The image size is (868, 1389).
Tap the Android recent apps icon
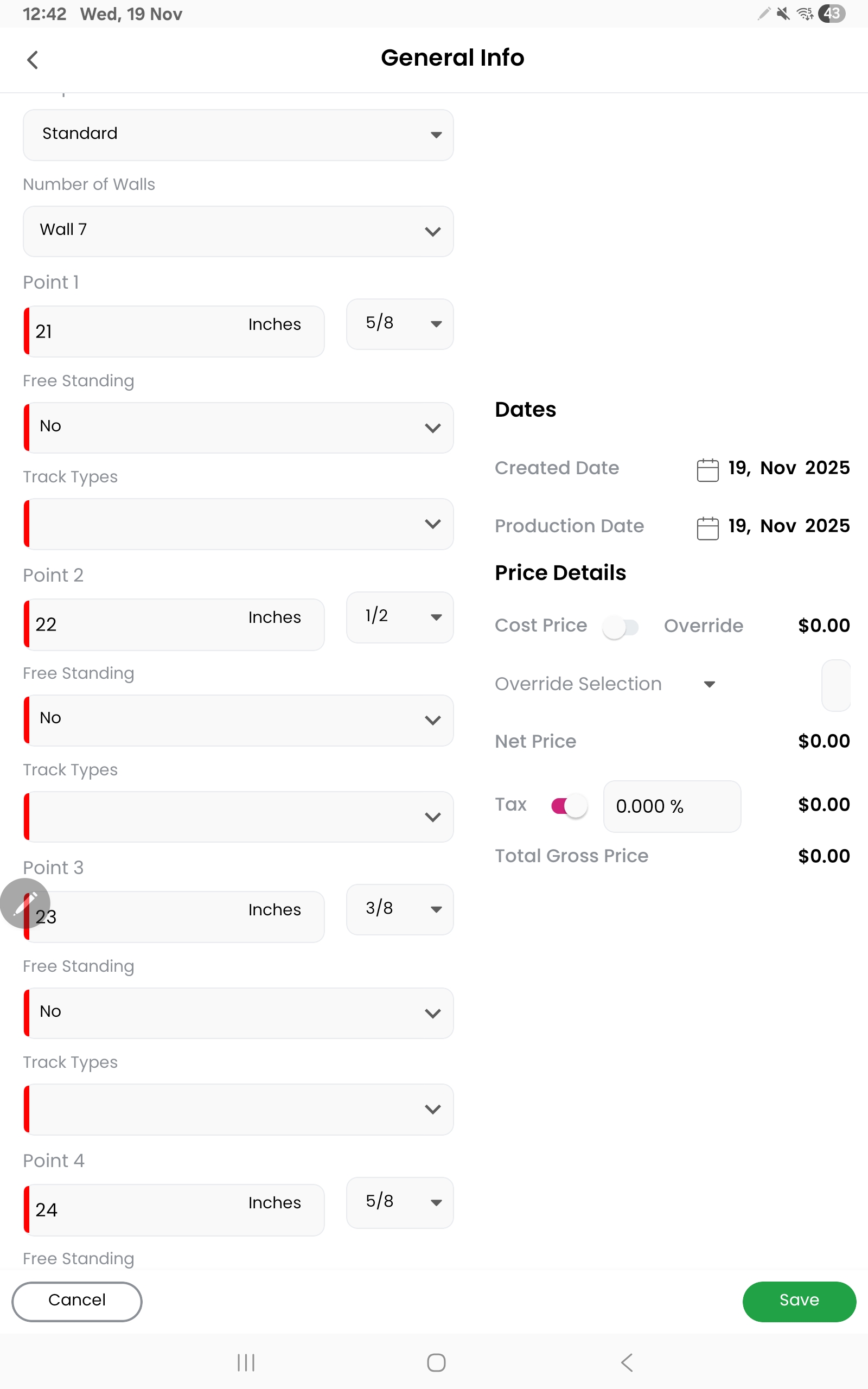[246, 1362]
